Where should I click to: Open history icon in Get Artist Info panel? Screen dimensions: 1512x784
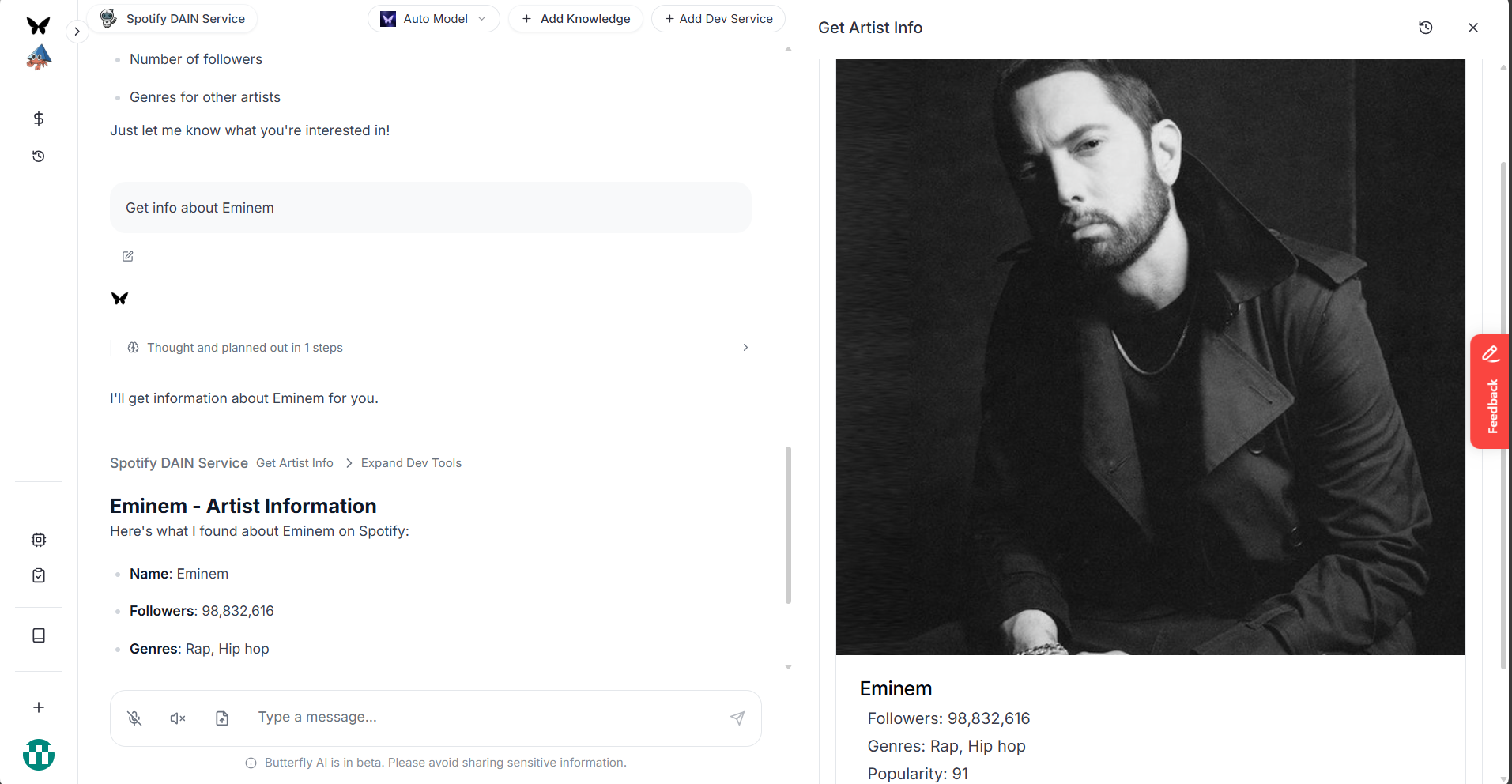click(1426, 28)
